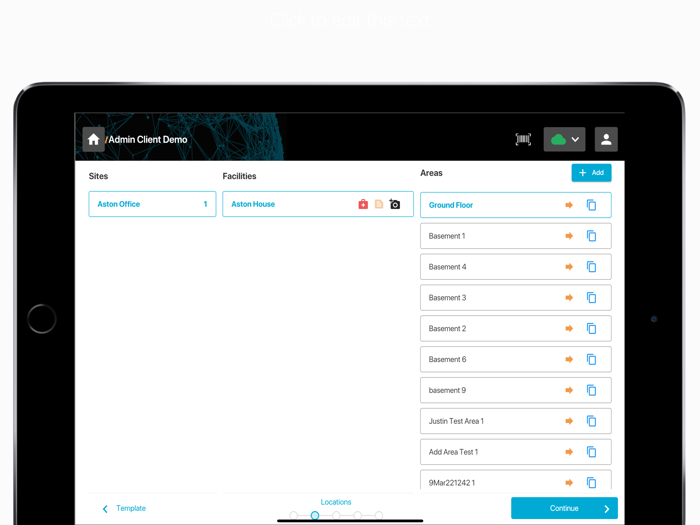Copy the Basement 1 area
700x525 pixels.
(591, 236)
